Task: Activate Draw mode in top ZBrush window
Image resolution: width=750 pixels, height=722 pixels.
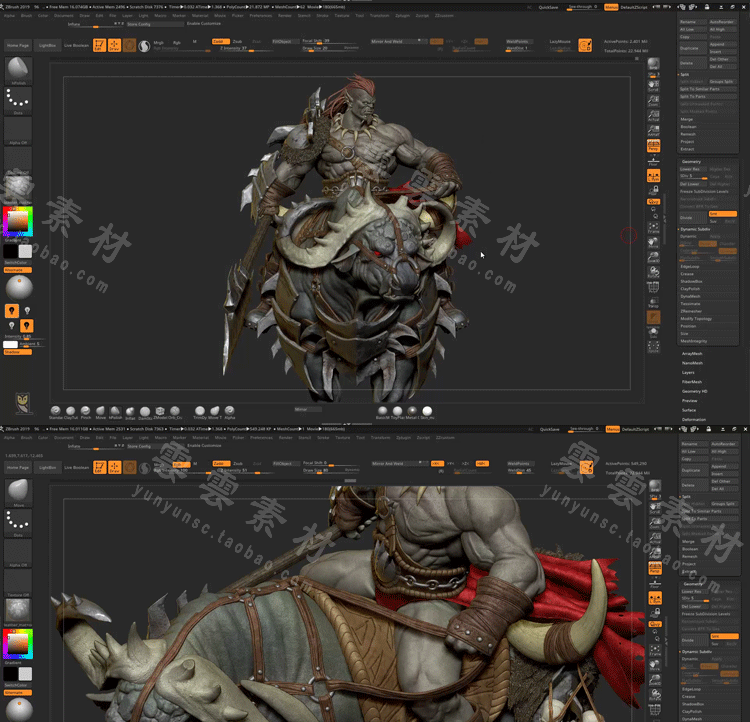Action: click(x=114, y=45)
